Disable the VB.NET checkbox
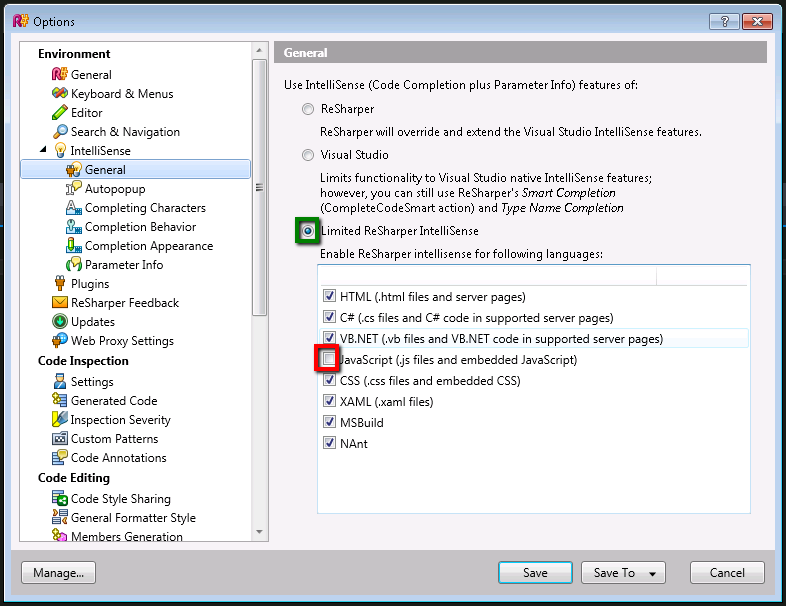The height and width of the screenshot is (606, 786). [x=329, y=338]
